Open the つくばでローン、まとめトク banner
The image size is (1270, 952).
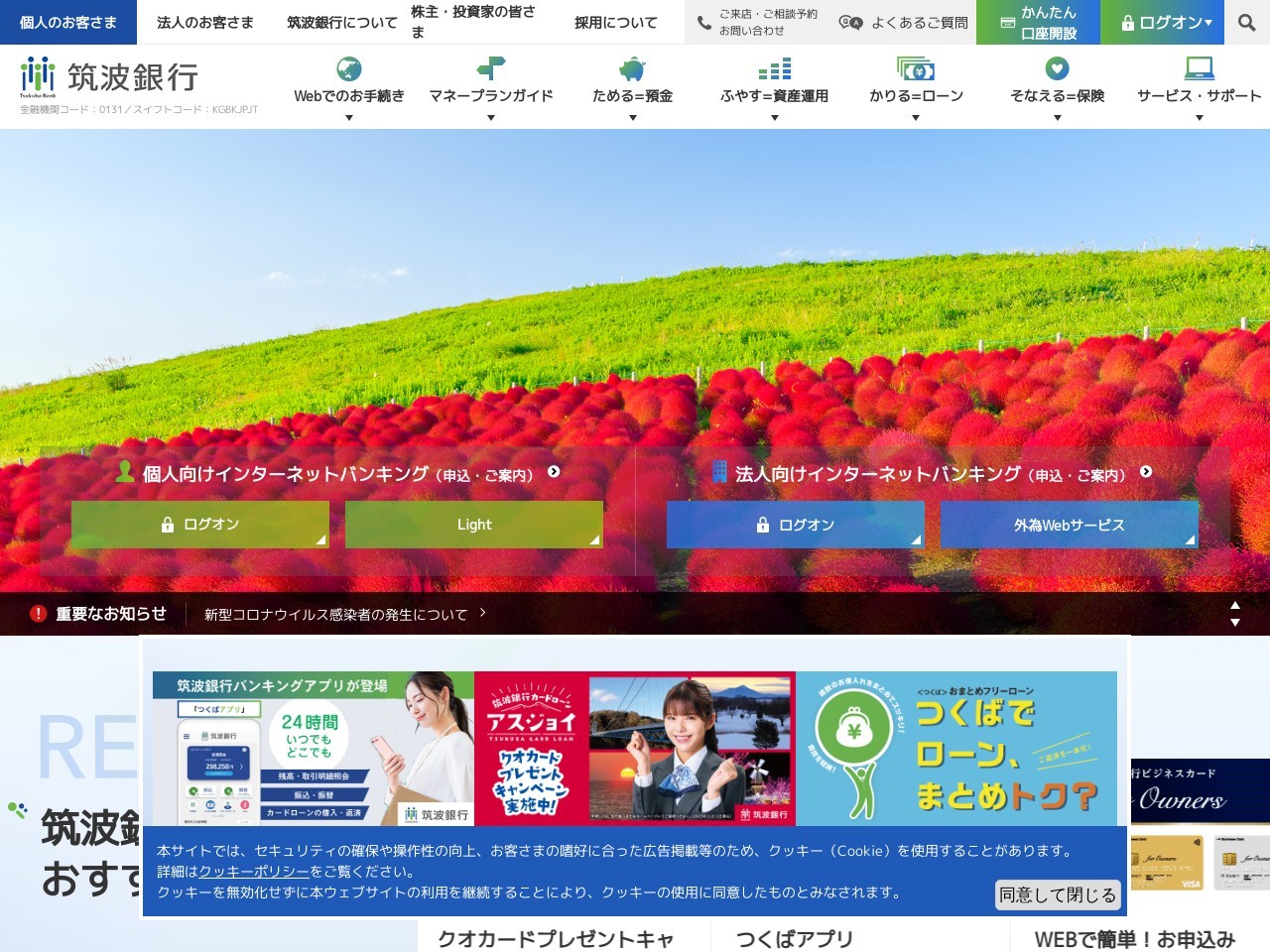click(956, 749)
